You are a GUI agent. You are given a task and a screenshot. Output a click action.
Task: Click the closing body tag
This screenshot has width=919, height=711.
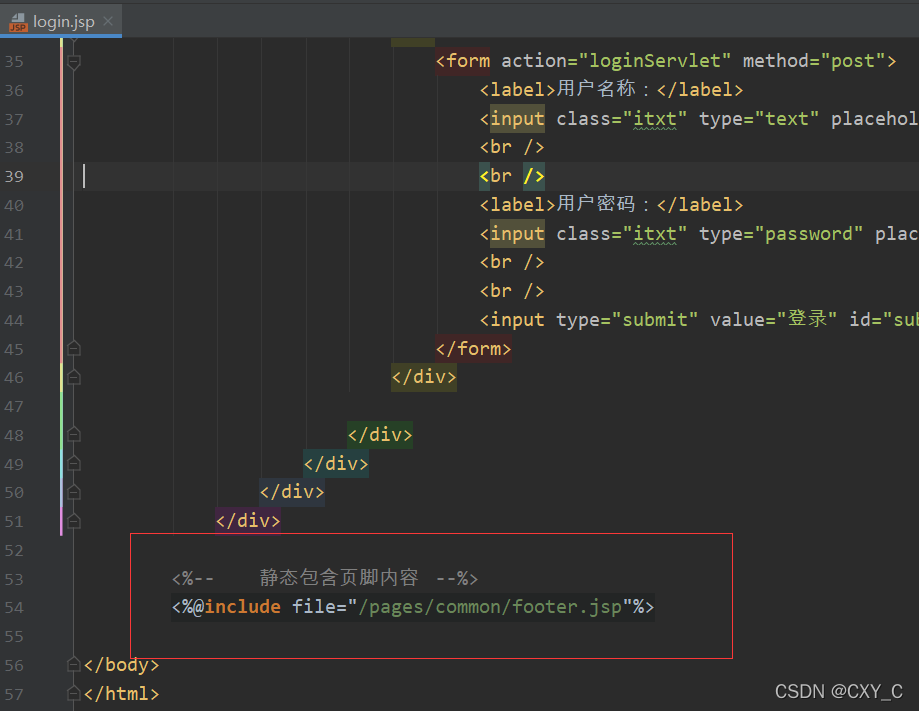click(121, 664)
